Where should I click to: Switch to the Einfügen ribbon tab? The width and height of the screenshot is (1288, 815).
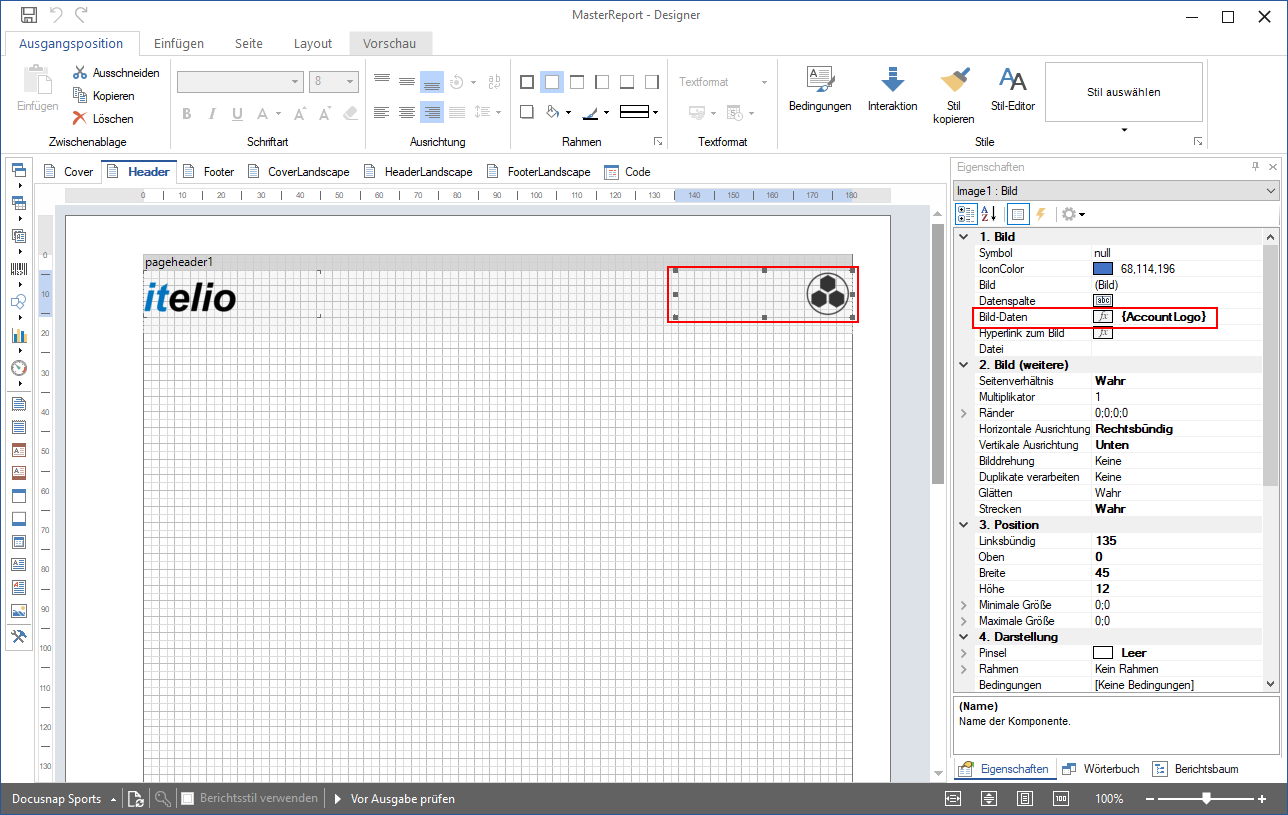179,43
